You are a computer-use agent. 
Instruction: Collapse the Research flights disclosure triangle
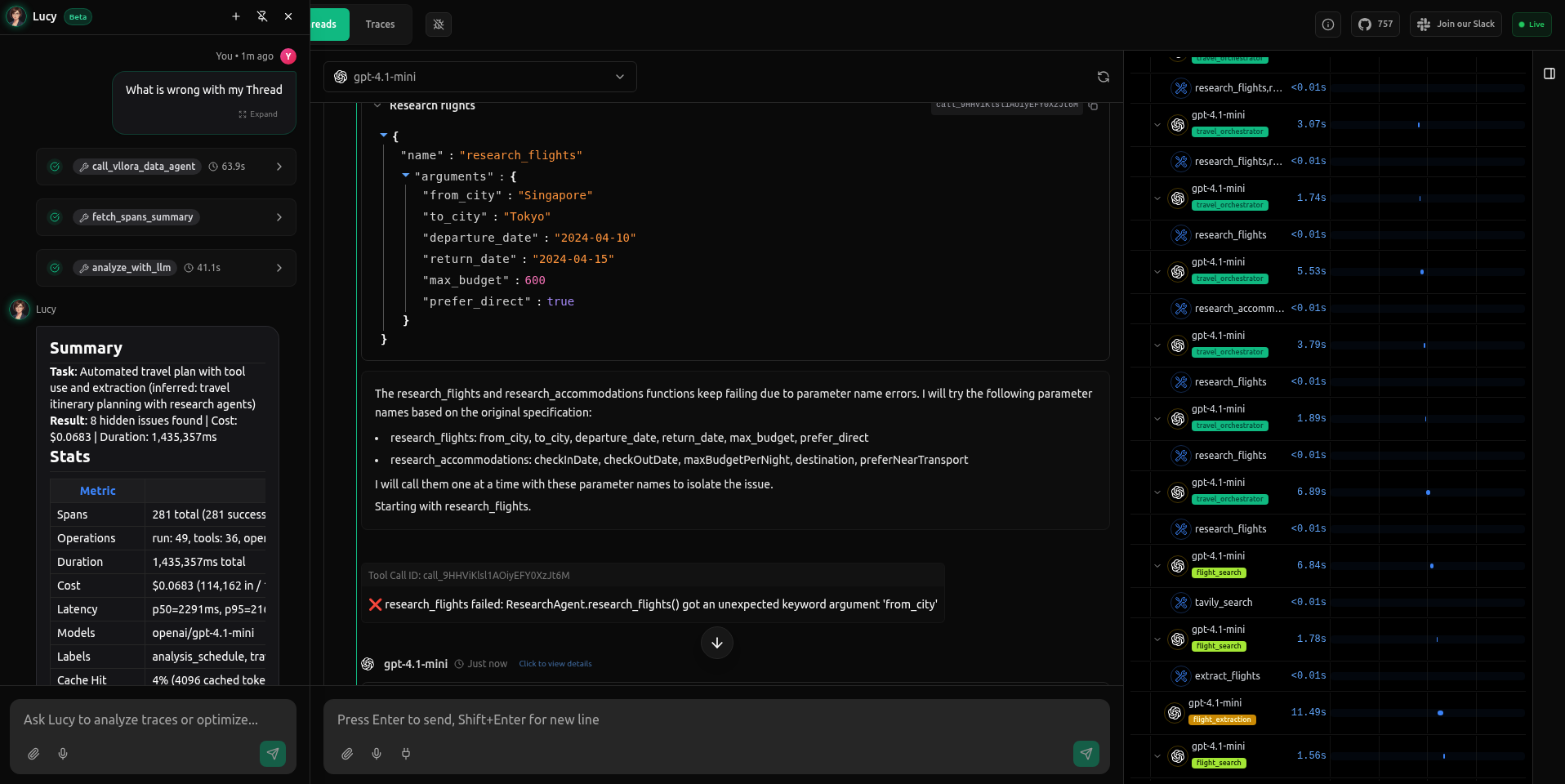379,105
